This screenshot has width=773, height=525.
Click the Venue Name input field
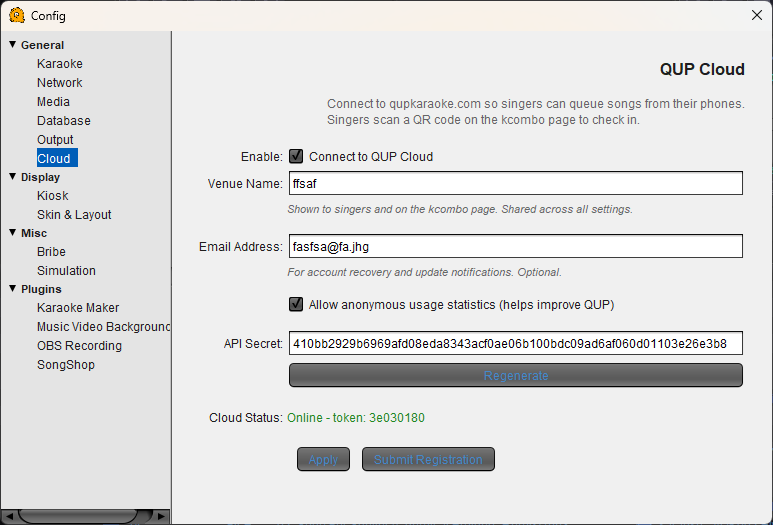(x=516, y=183)
